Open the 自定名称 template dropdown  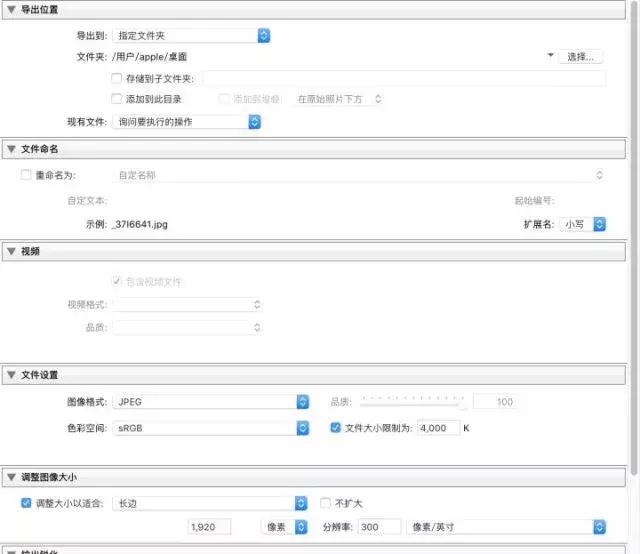(x=359, y=175)
